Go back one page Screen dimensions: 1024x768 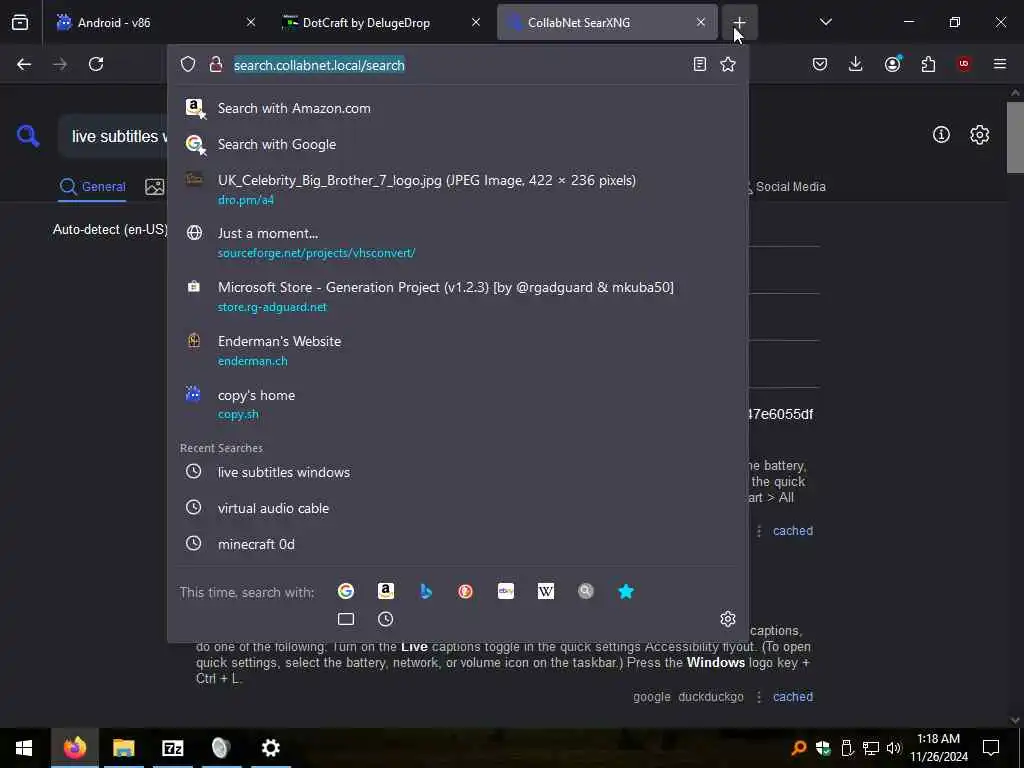(x=24, y=64)
